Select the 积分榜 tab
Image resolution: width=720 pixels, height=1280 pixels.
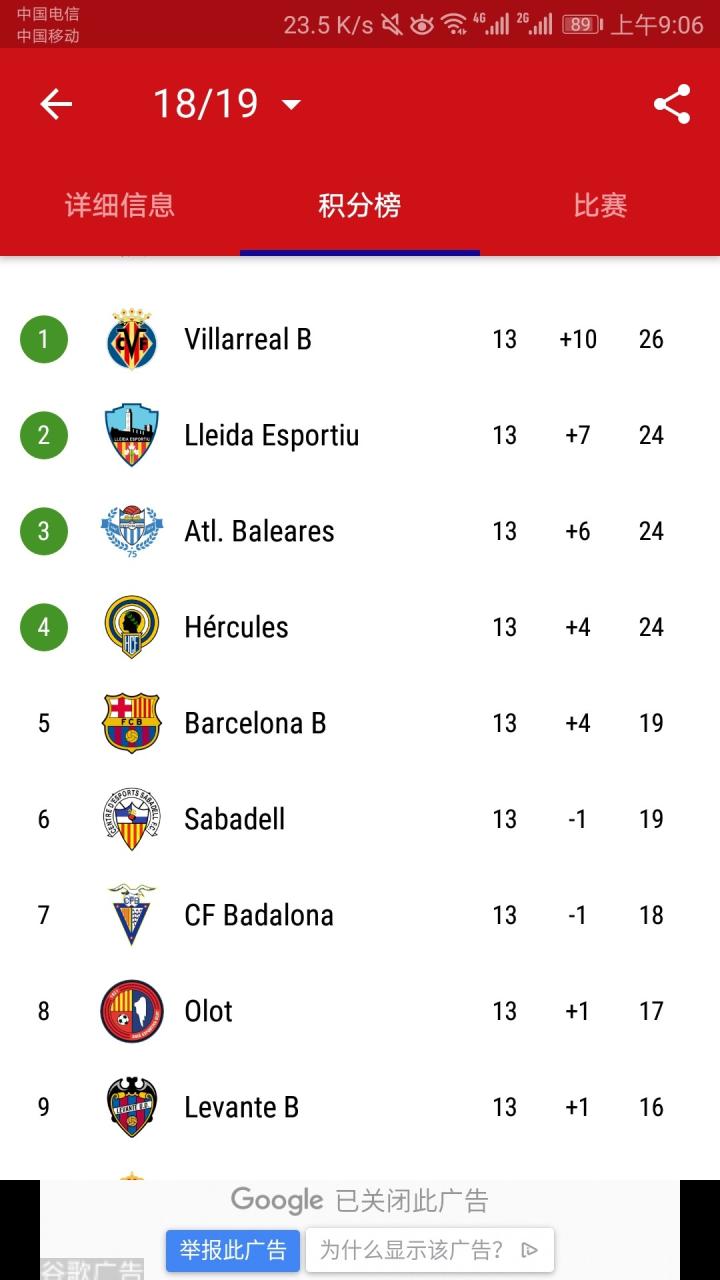point(360,206)
